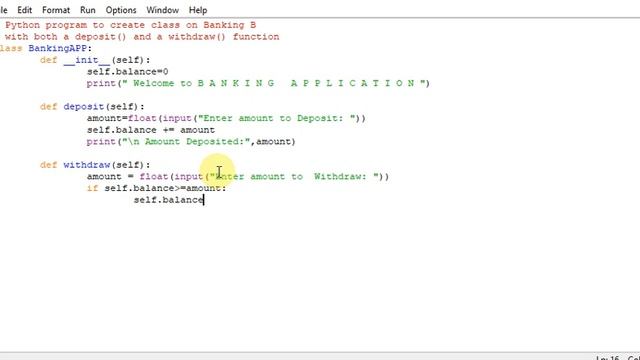
Task: Open the Window menu
Action: (x=162, y=10)
